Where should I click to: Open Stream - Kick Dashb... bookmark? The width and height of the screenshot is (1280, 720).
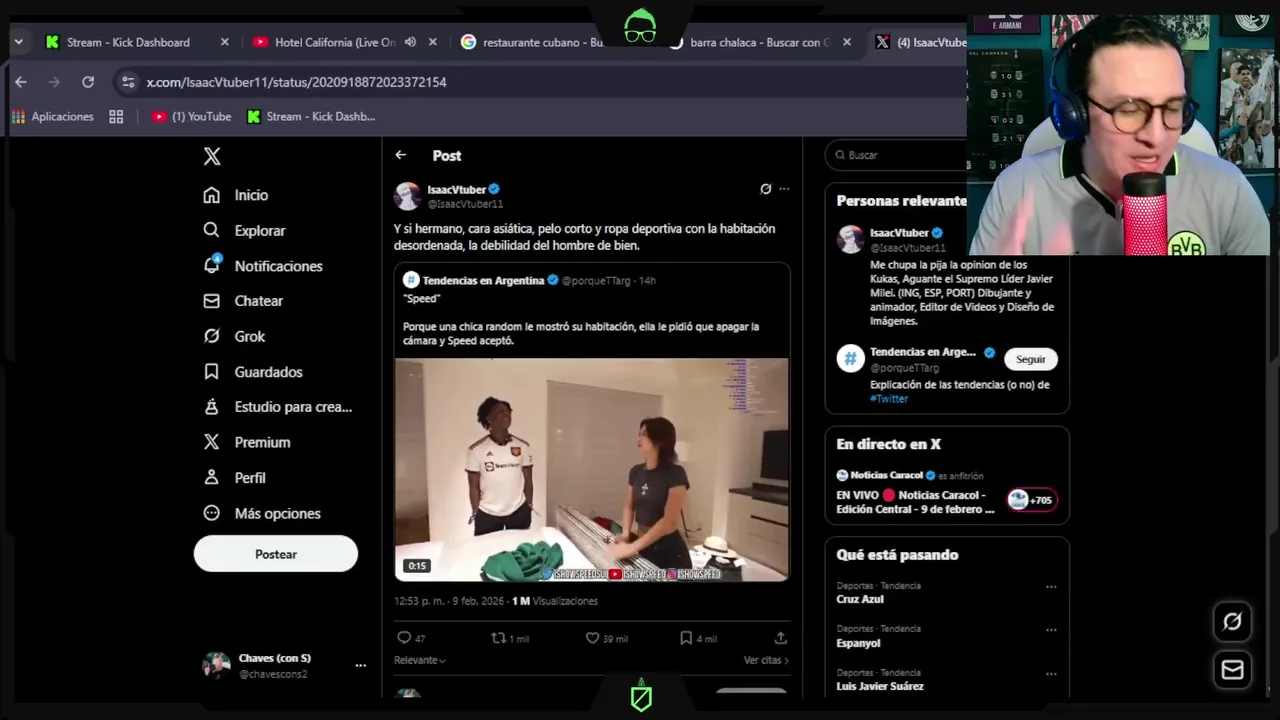pyautogui.click(x=311, y=117)
